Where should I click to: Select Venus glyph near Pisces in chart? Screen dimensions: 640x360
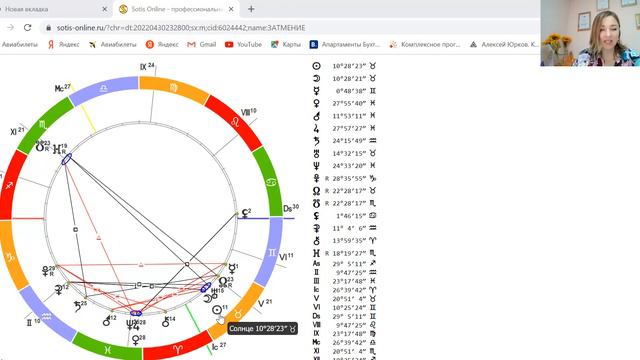click(x=136, y=340)
